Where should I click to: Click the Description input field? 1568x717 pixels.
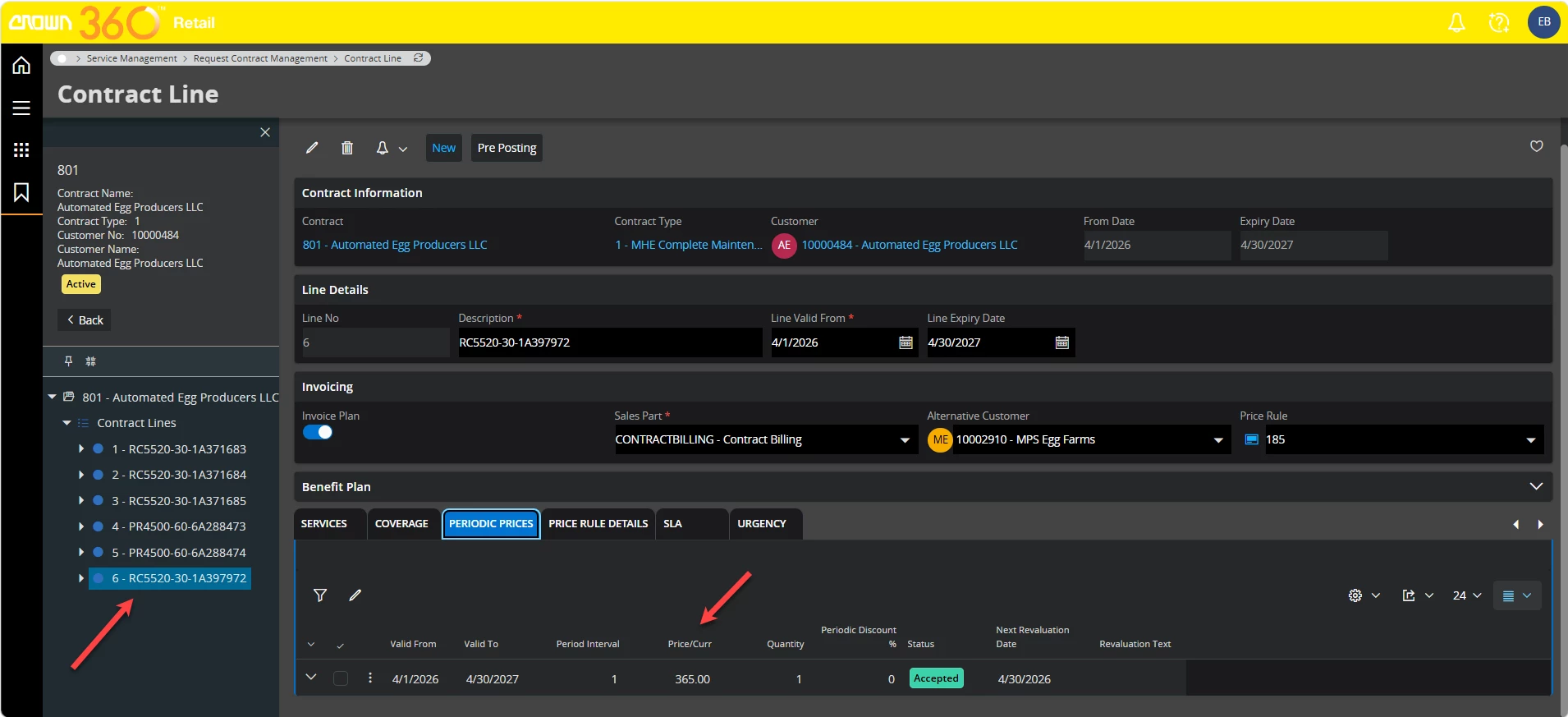pos(609,342)
